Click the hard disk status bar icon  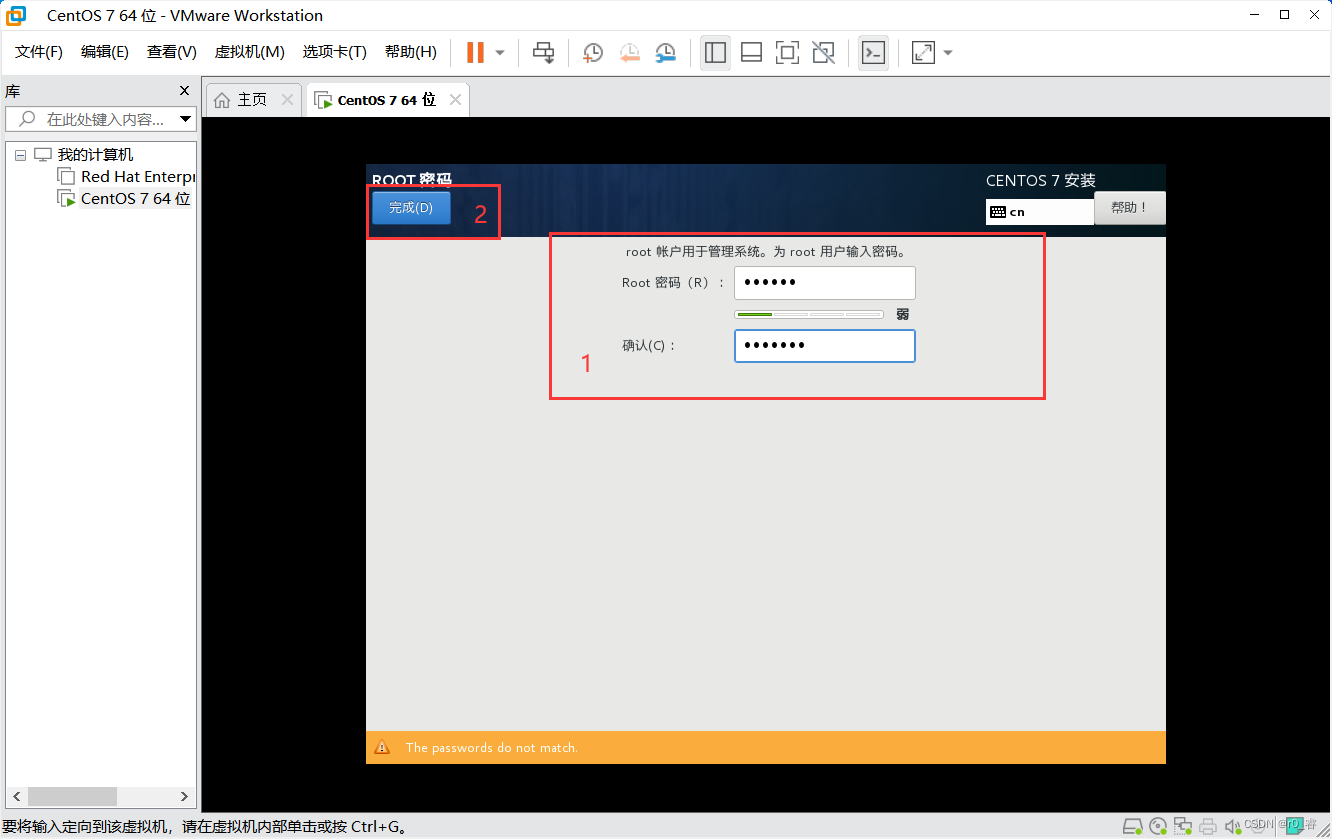1133,826
